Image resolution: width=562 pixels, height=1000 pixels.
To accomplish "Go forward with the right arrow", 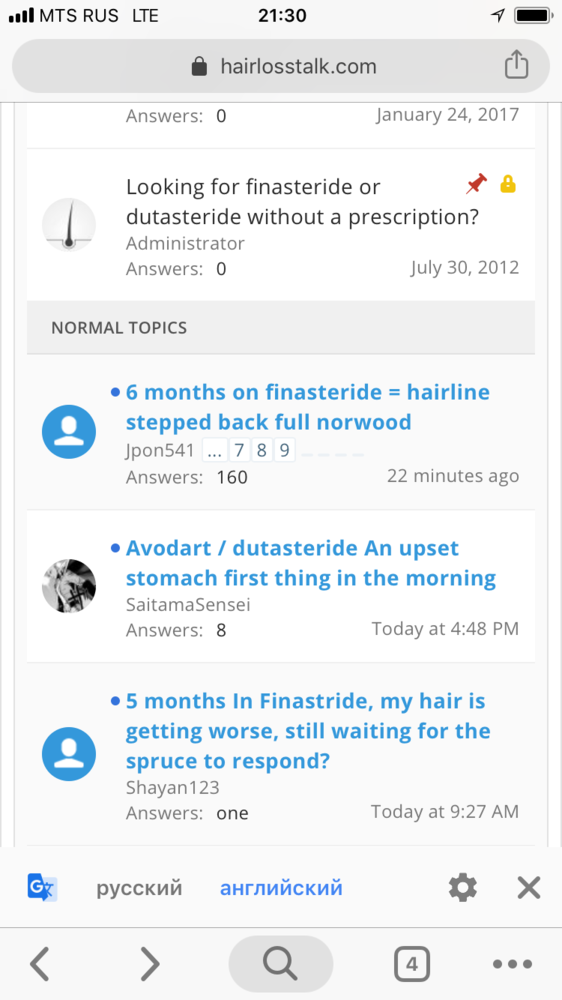I will pos(149,964).
